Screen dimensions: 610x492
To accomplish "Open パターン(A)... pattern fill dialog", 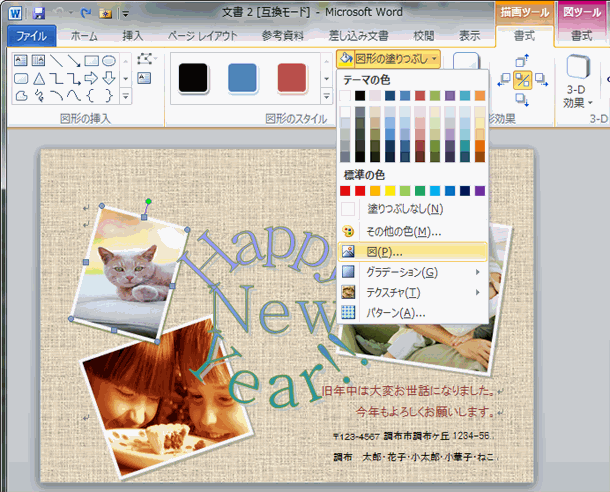I will [412, 313].
